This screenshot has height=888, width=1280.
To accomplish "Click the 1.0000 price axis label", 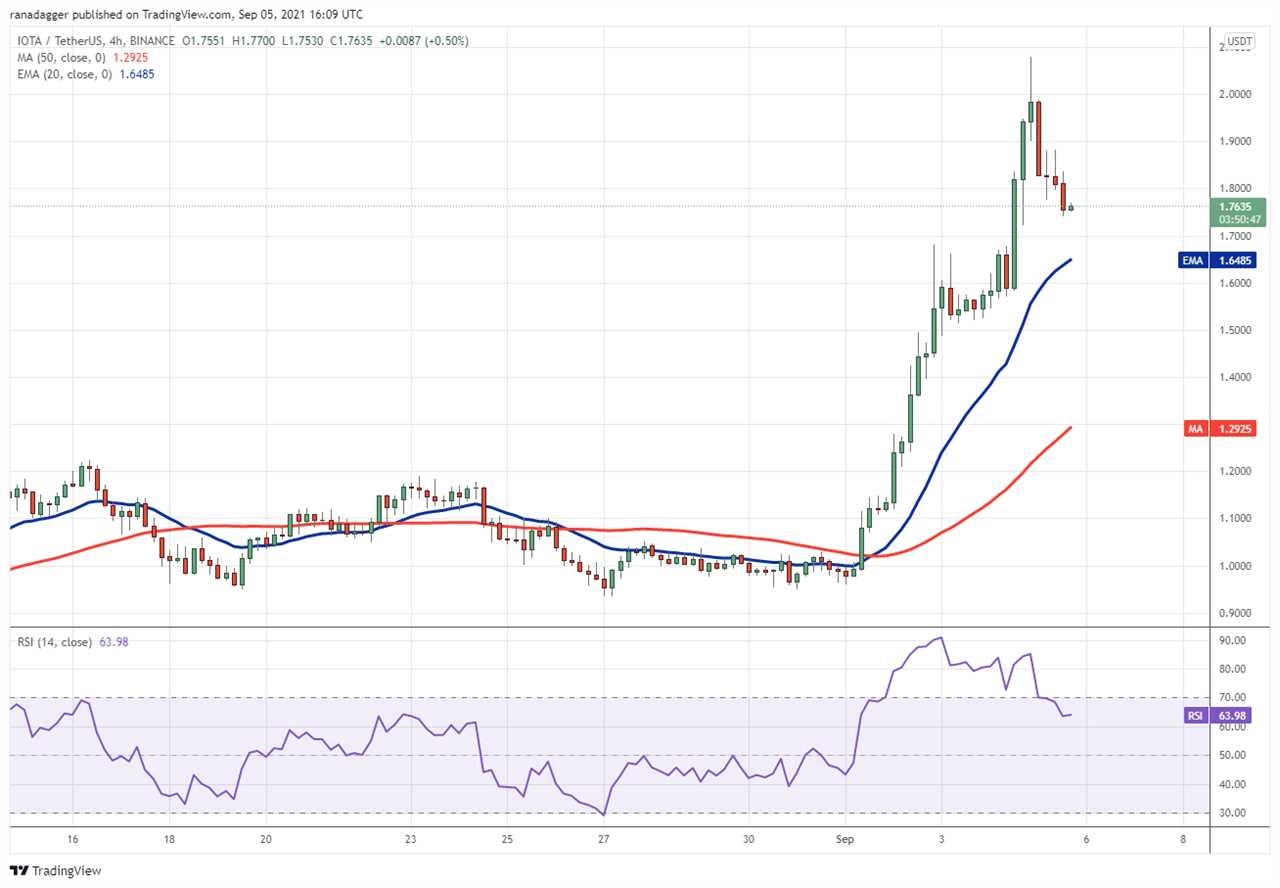I will [1236, 566].
